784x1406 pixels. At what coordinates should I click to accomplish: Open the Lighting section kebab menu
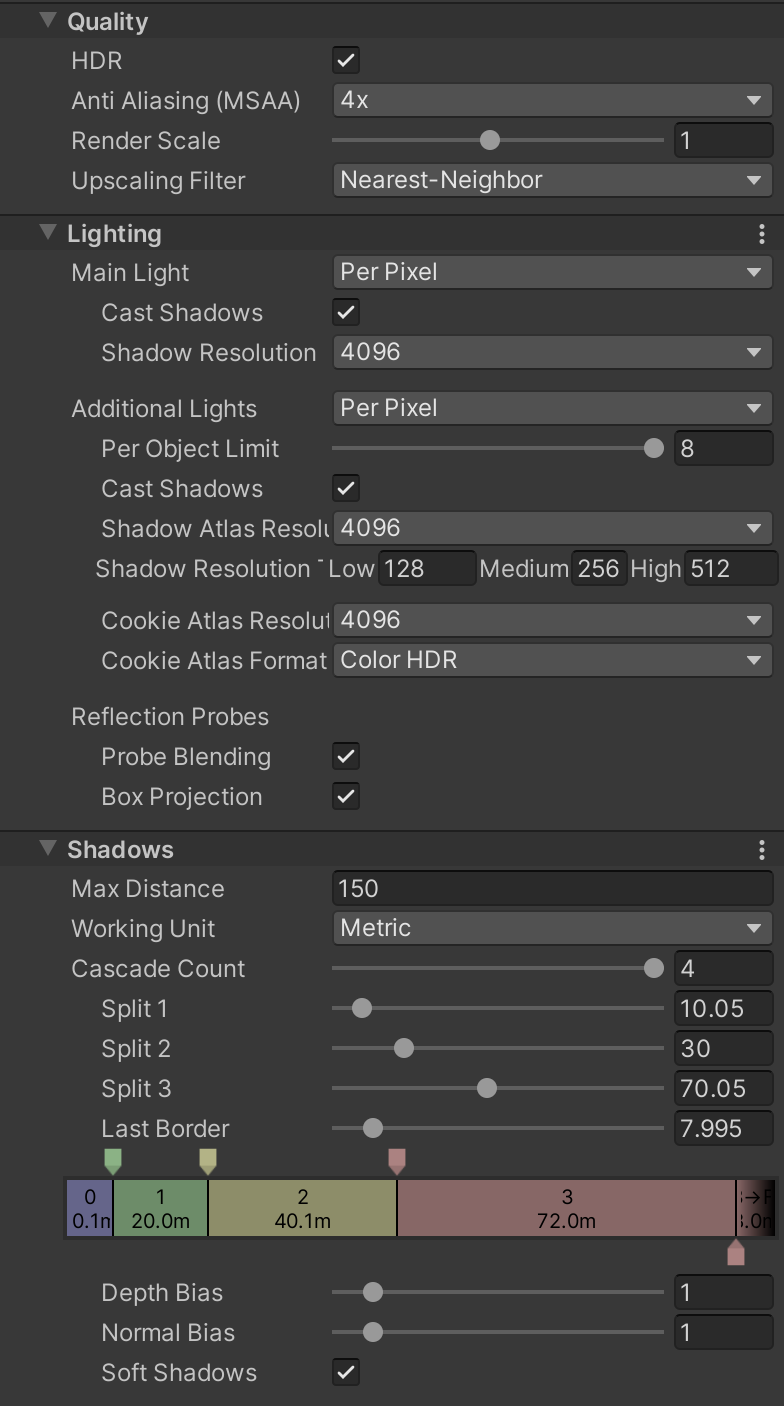[762, 234]
